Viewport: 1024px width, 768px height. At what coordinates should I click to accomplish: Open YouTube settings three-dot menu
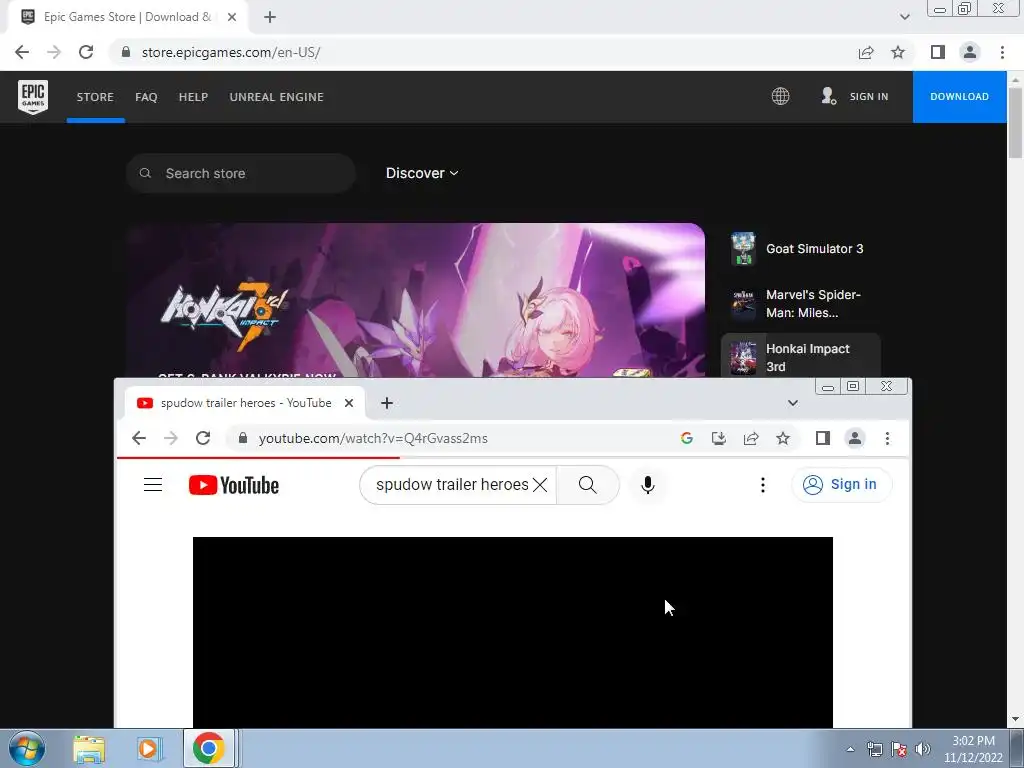tap(763, 485)
